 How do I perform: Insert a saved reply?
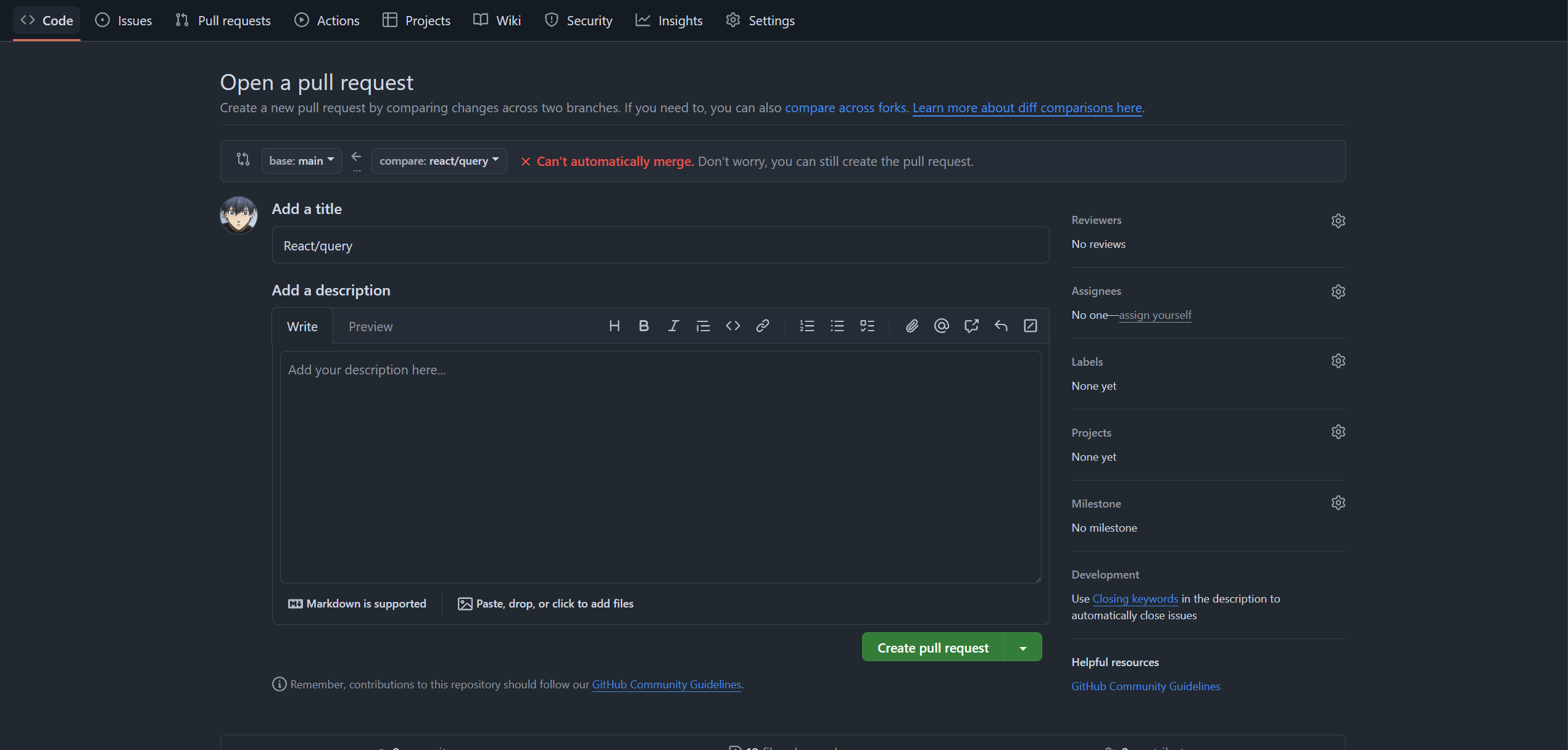(1001, 326)
